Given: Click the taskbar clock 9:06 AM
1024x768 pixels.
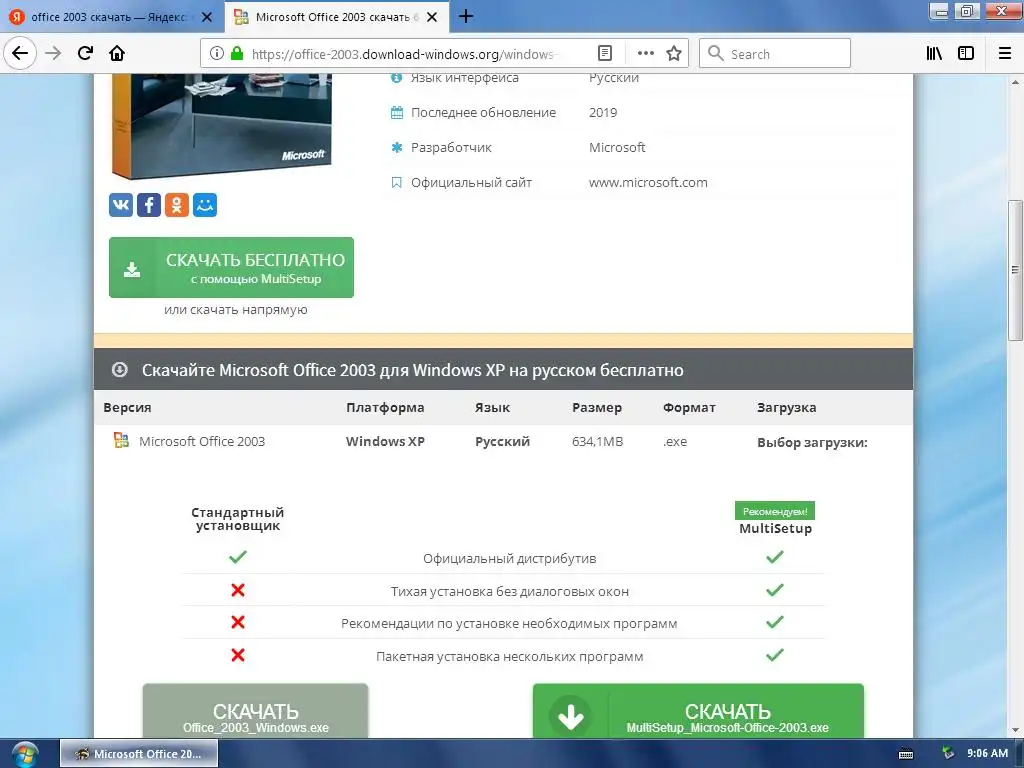Looking at the screenshot, I should (x=987, y=753).
